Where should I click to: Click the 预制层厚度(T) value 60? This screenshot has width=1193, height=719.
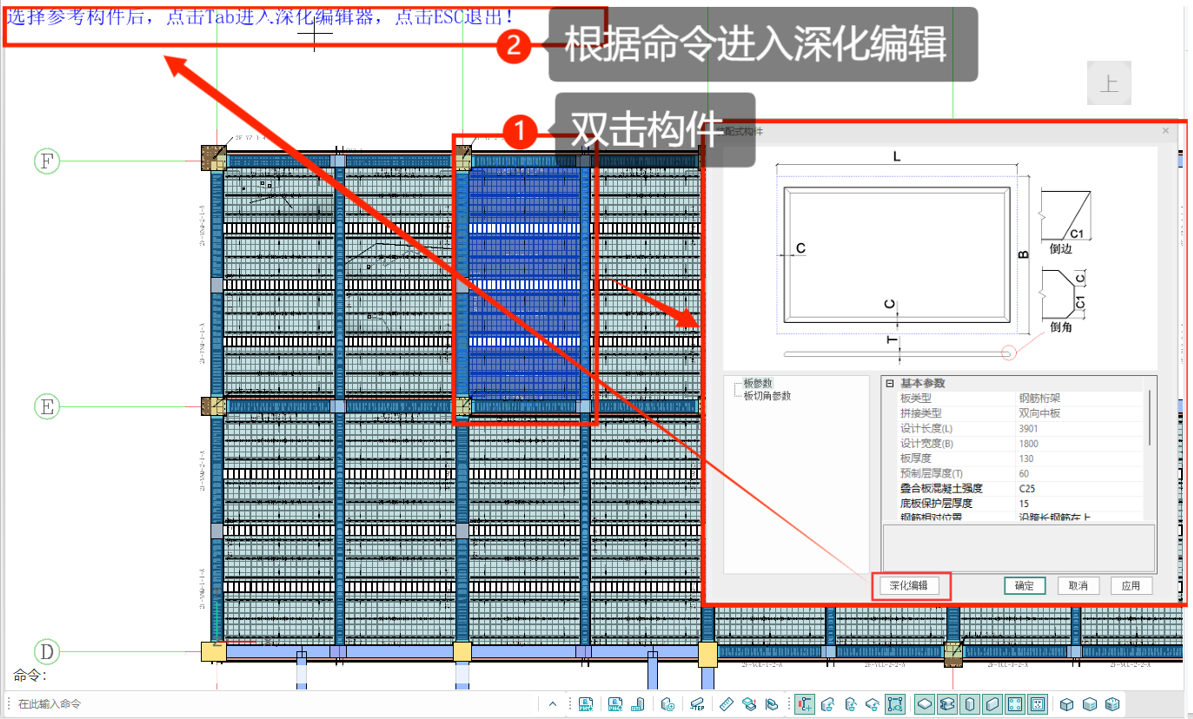click(1079, 473)
